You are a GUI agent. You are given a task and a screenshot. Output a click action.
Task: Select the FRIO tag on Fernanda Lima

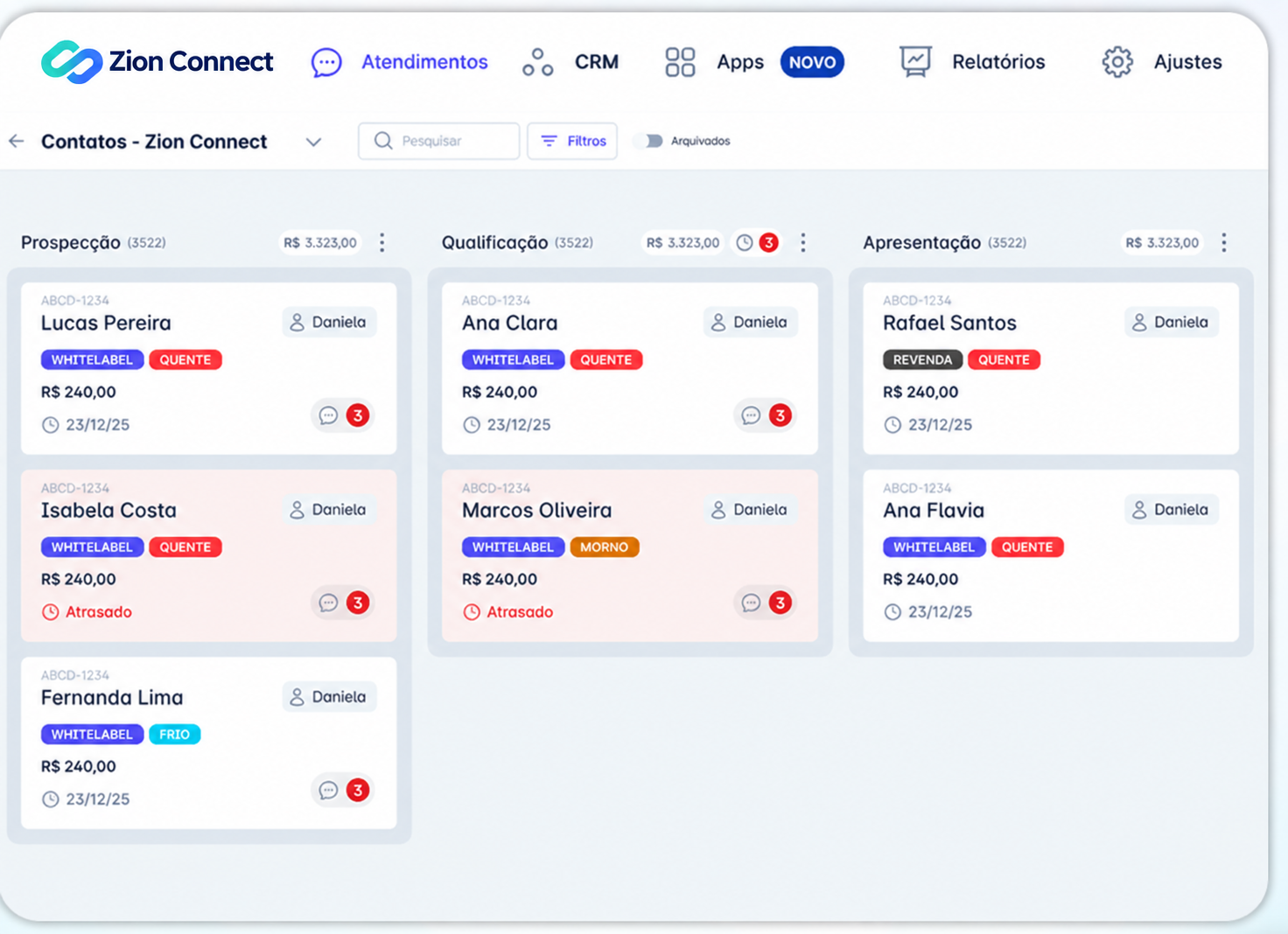tap(175, 735)
